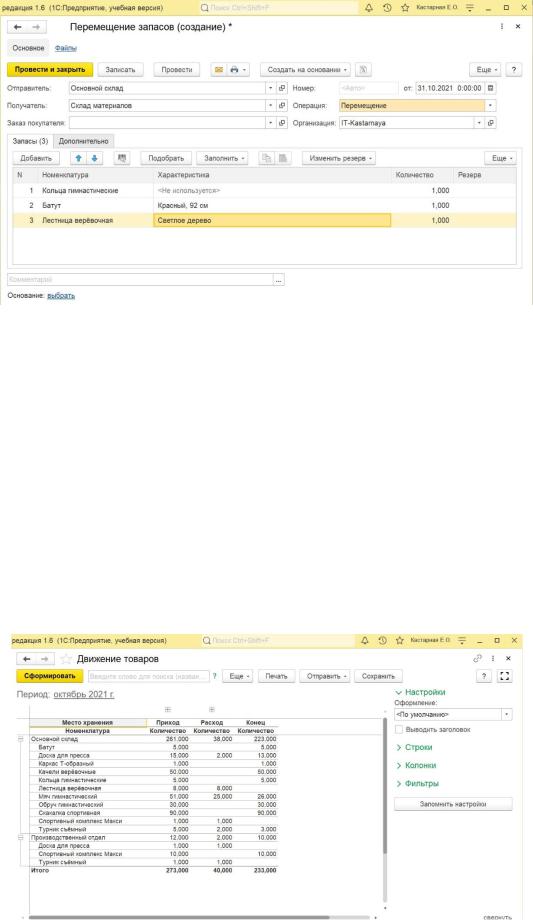Click the copy rows icon after Заполнить

266,158
